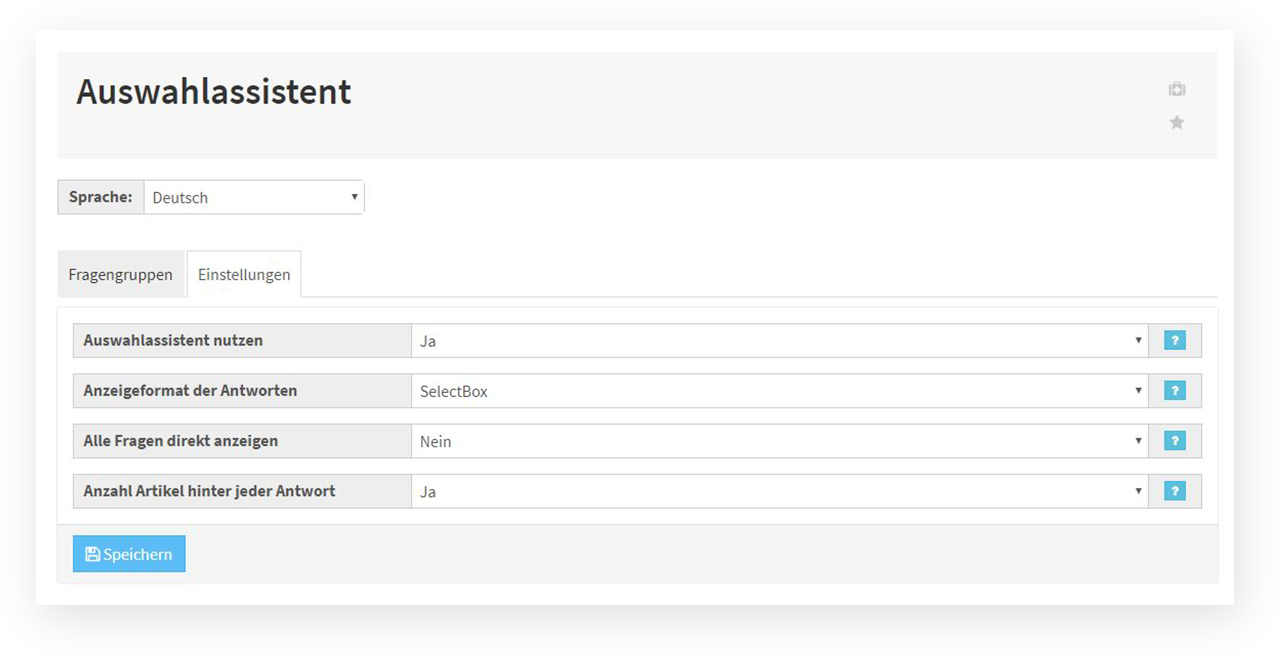Viewport: 1280px width, 657px height.
Task: Click the Auswahlassistent page heading
Action: tap(214, 92)
